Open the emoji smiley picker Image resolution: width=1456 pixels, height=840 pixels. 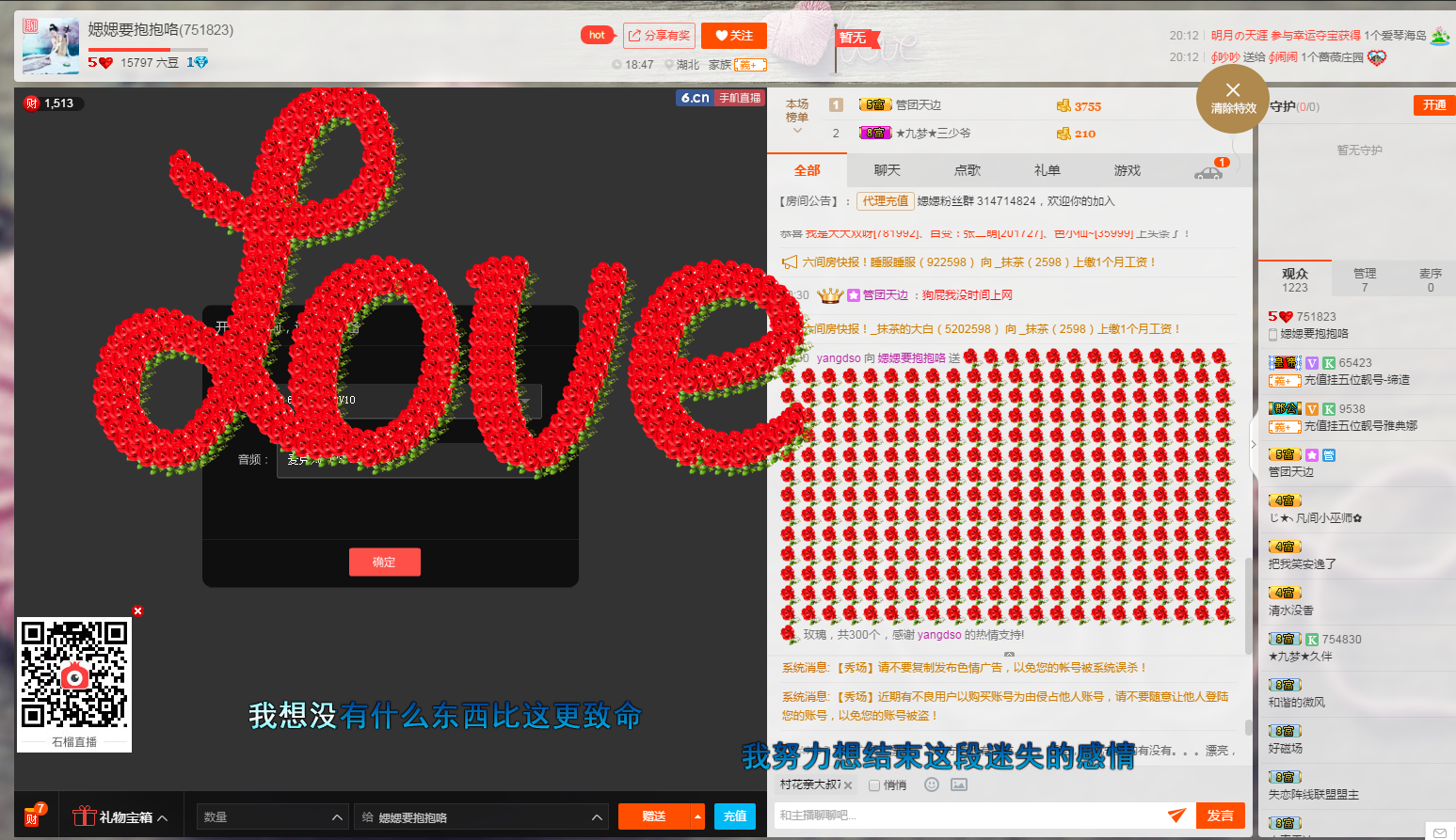point(932,785)
